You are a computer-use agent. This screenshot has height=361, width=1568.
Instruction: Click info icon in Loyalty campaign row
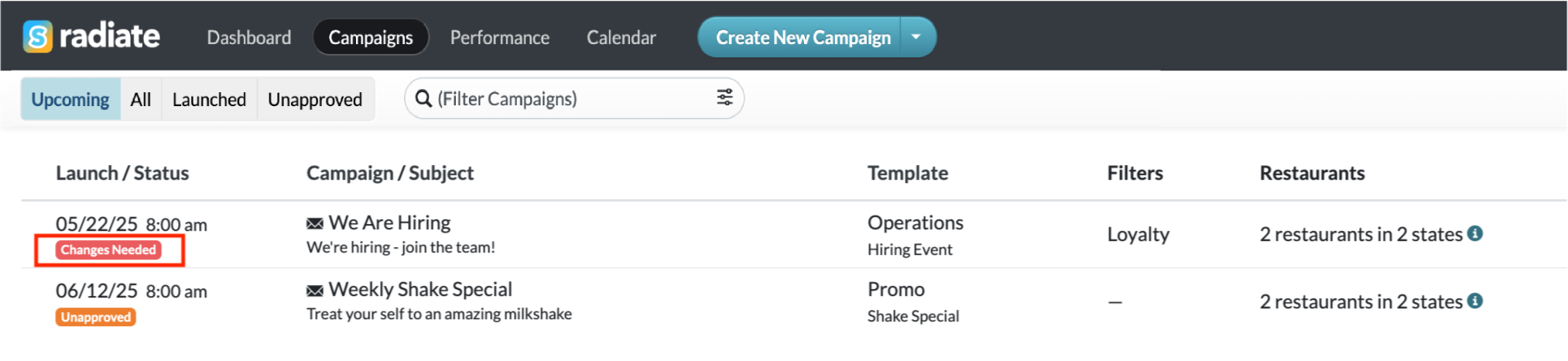pos(1475,234)
